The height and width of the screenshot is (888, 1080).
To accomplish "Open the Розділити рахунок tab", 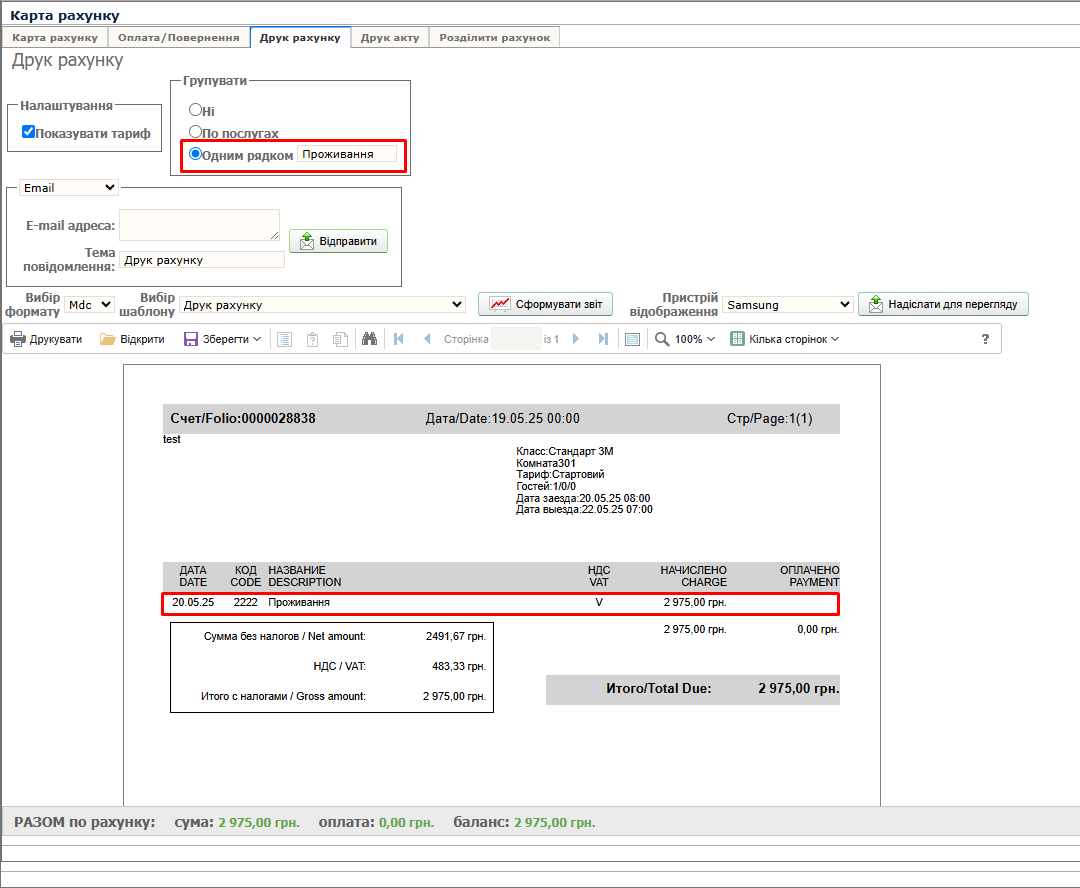I will pyautogui.click(x=494, y=37).
